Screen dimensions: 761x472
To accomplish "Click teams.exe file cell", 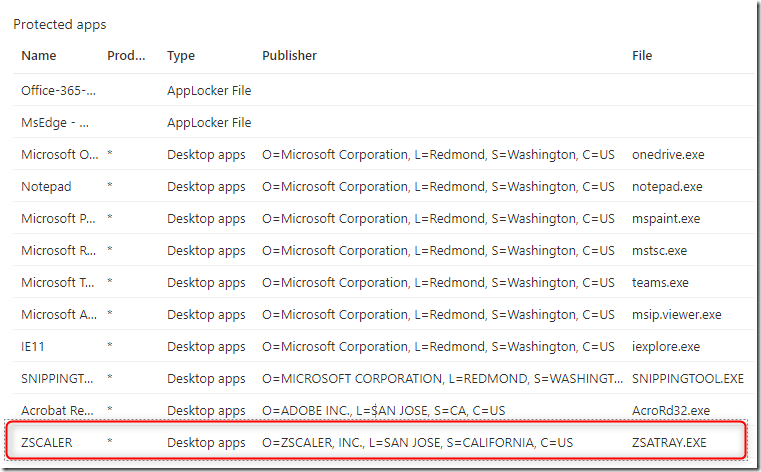I will point(660,283).
